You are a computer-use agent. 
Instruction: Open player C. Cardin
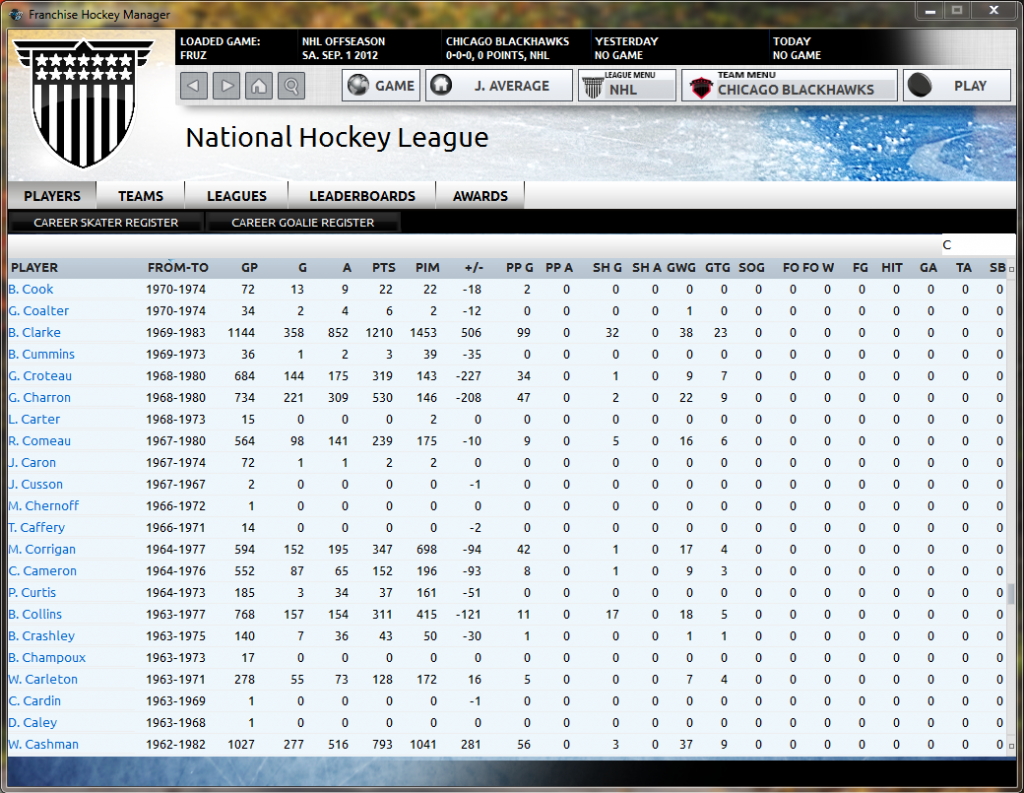click(35, 701)
